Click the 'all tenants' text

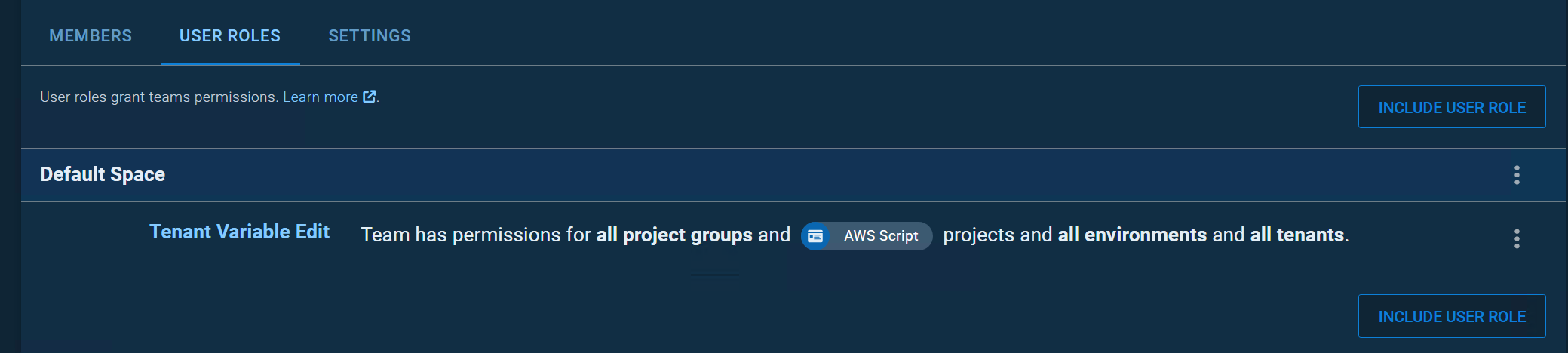tap(1297, 235)
